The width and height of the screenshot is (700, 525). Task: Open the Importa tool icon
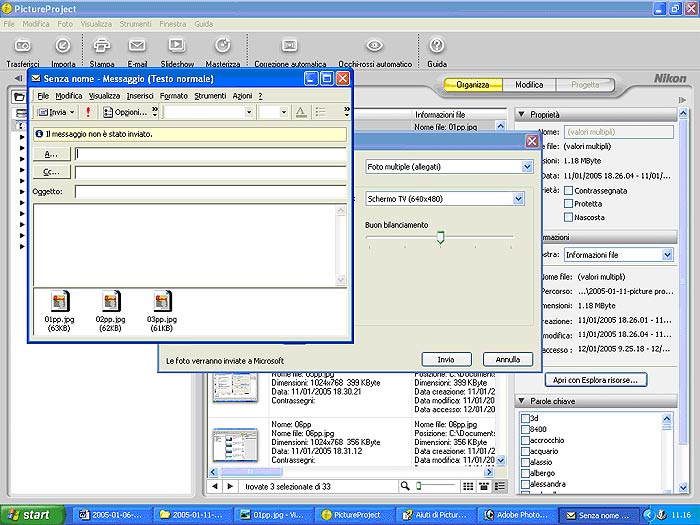[x=63, y=46]
